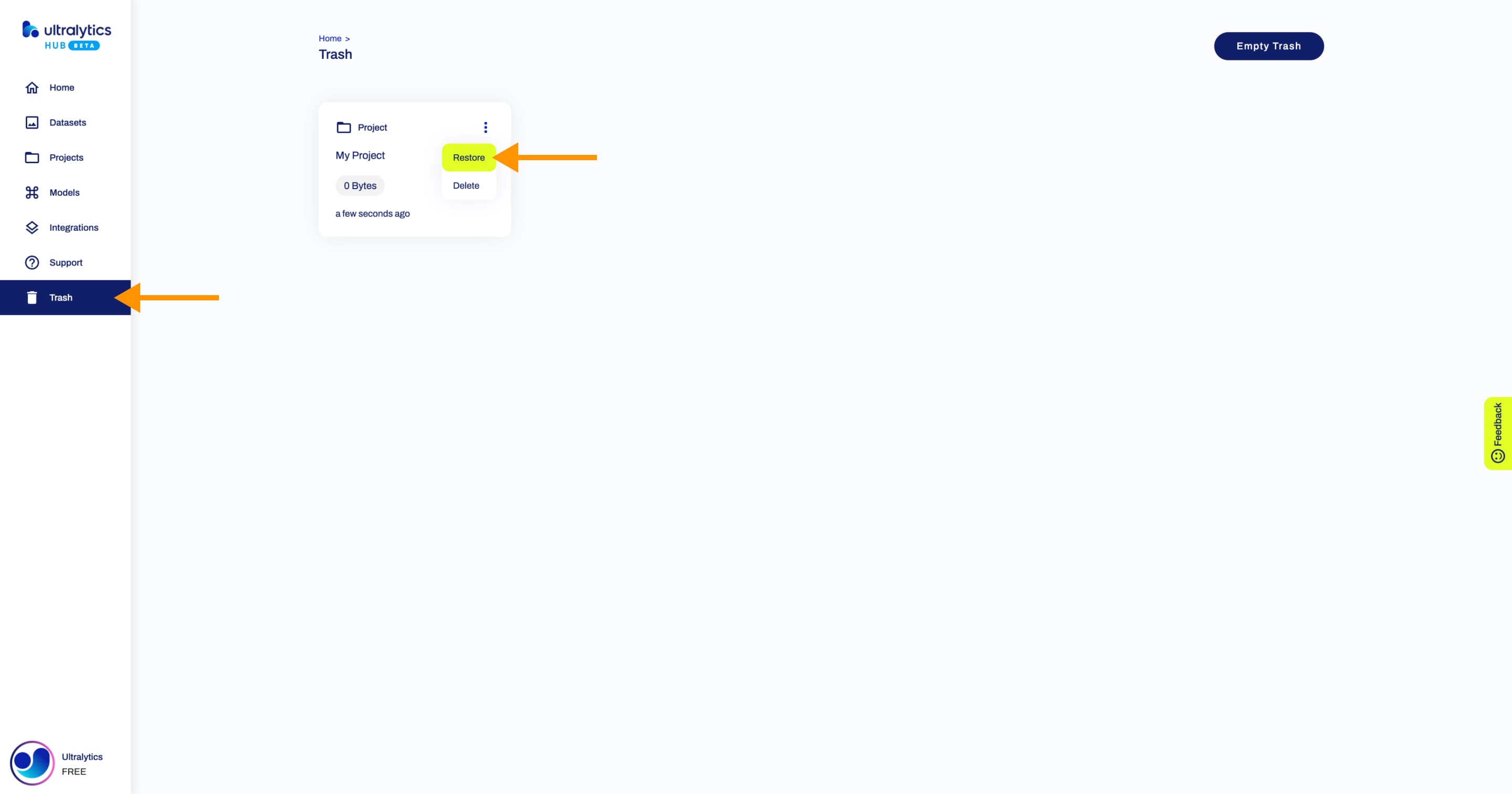Toggle the Feedback panel open

click(x=1497, y=431)
